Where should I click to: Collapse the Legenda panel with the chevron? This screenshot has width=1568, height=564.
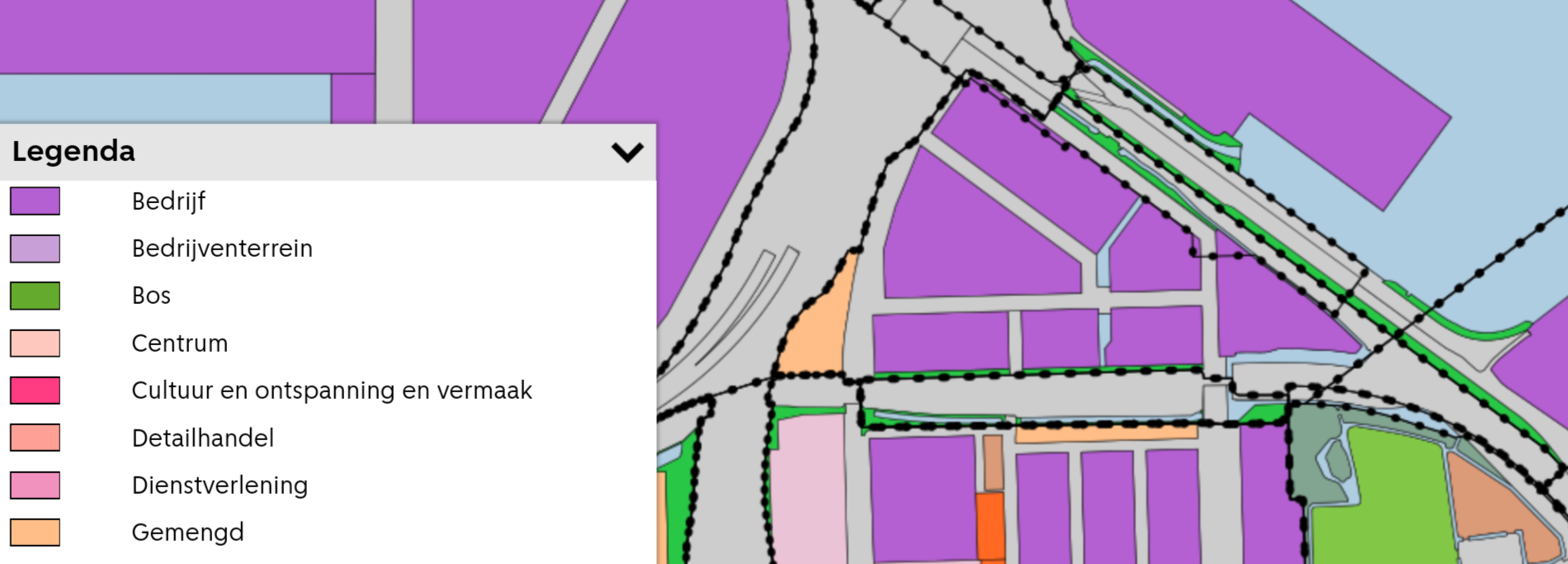click(x=627, y=152)
